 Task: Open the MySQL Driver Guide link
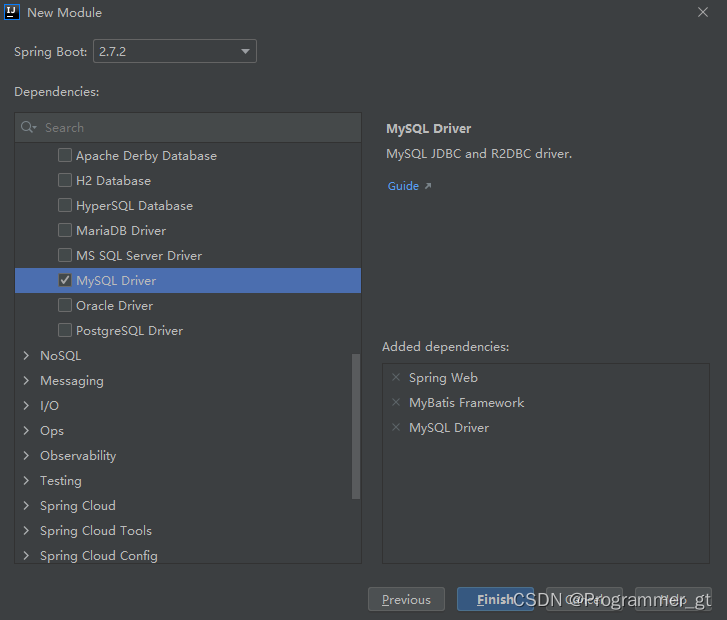(x=403, y=186)
